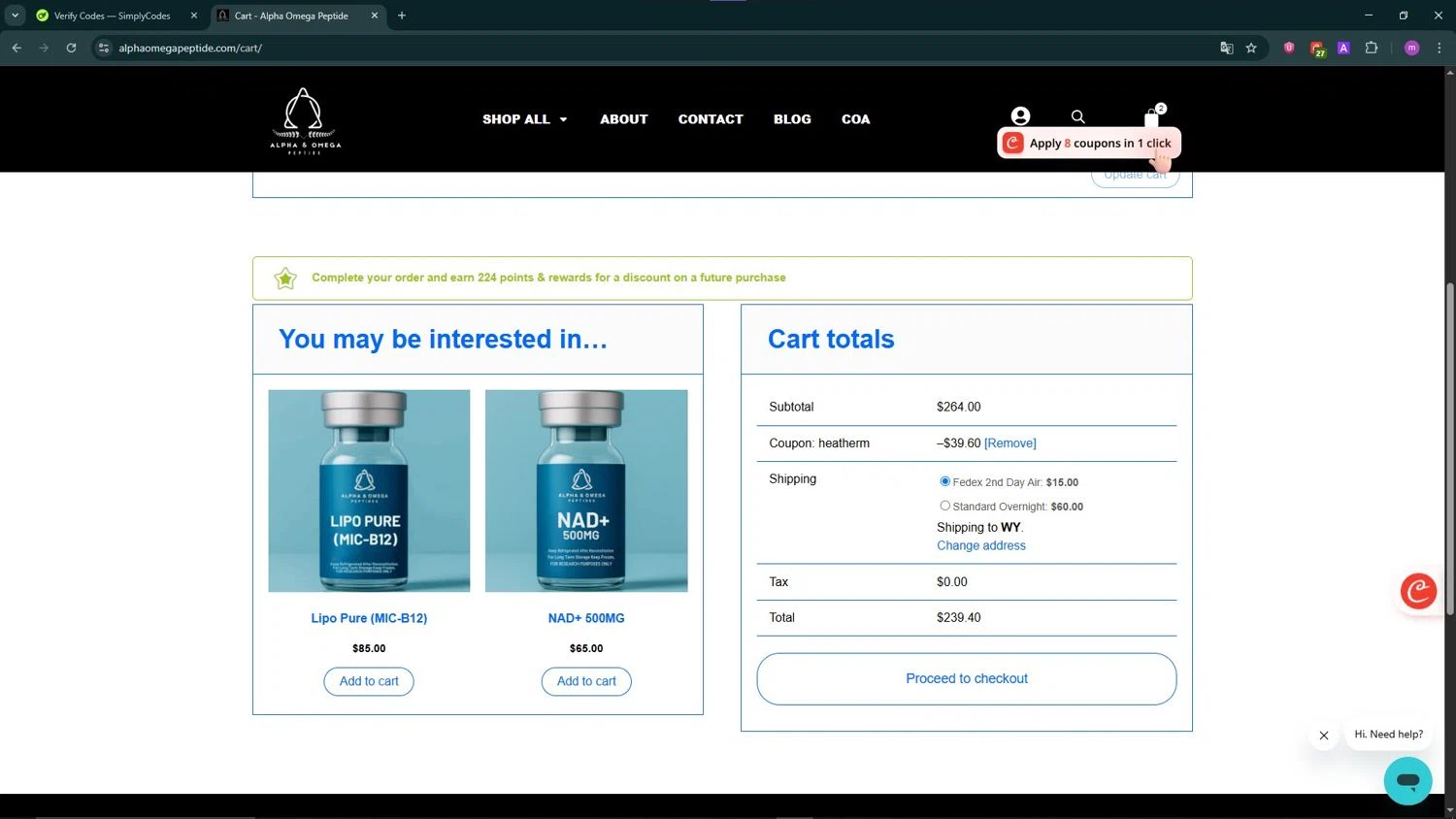Screen dimensions: 1456x819
Task: Open the chat support bubble
Action: (1407, 780)
